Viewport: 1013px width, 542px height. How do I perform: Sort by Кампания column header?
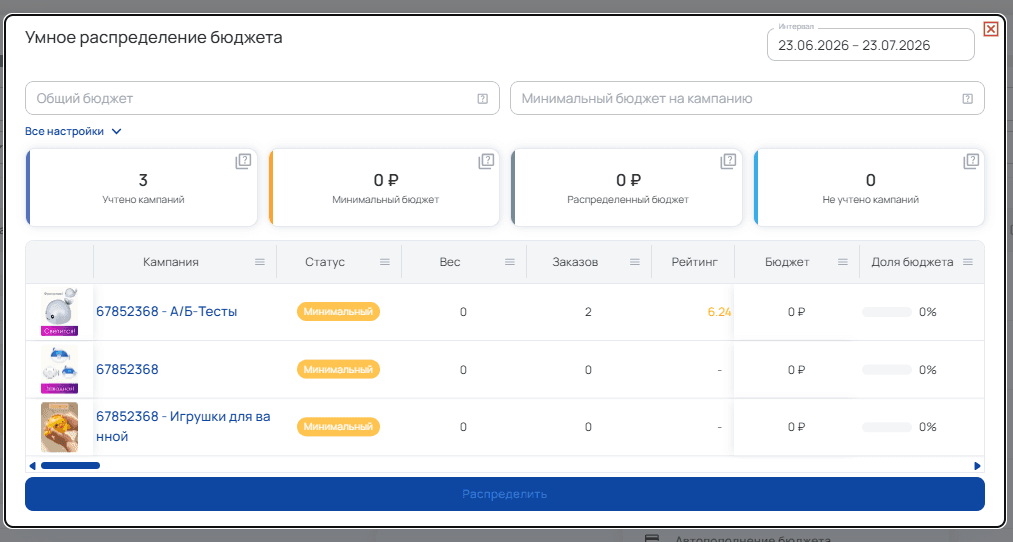[x=171, y=262]
